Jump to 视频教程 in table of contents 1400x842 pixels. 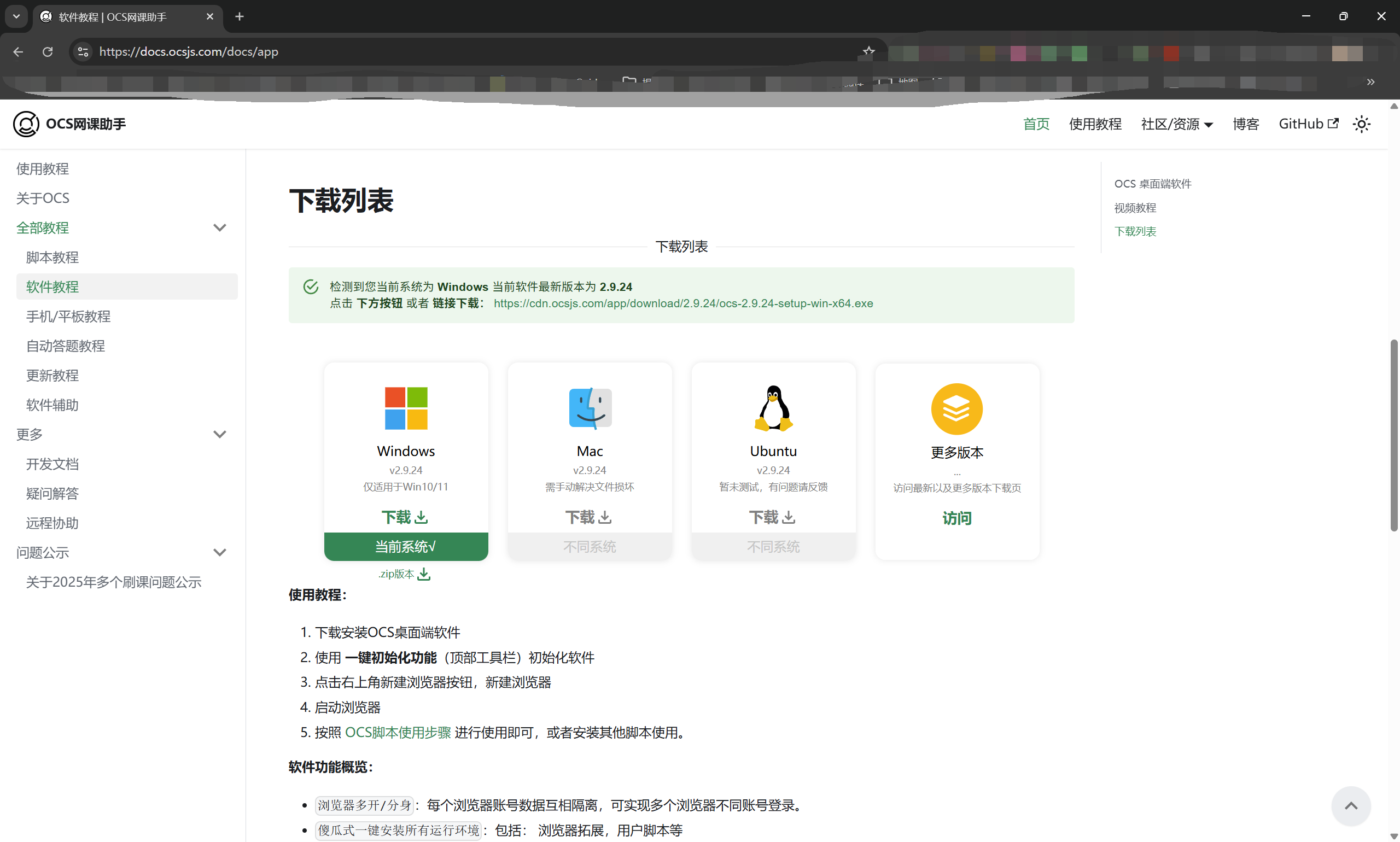(x=1135, y=208)
